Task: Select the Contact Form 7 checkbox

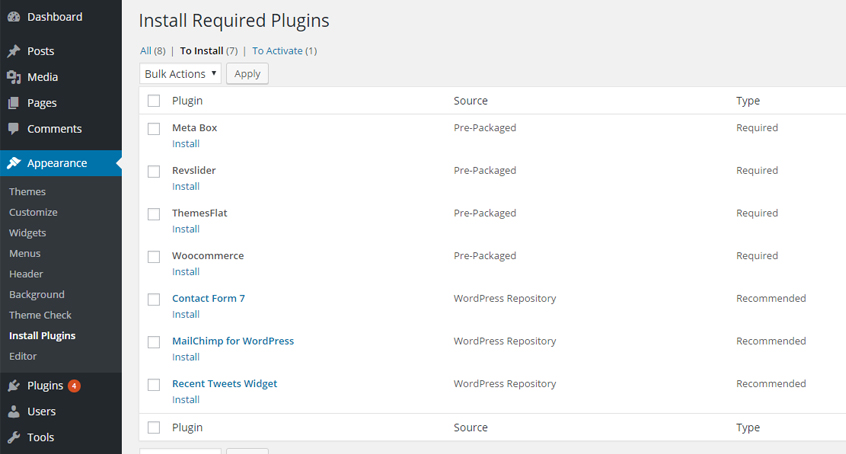Action: (x=154, y=299)
